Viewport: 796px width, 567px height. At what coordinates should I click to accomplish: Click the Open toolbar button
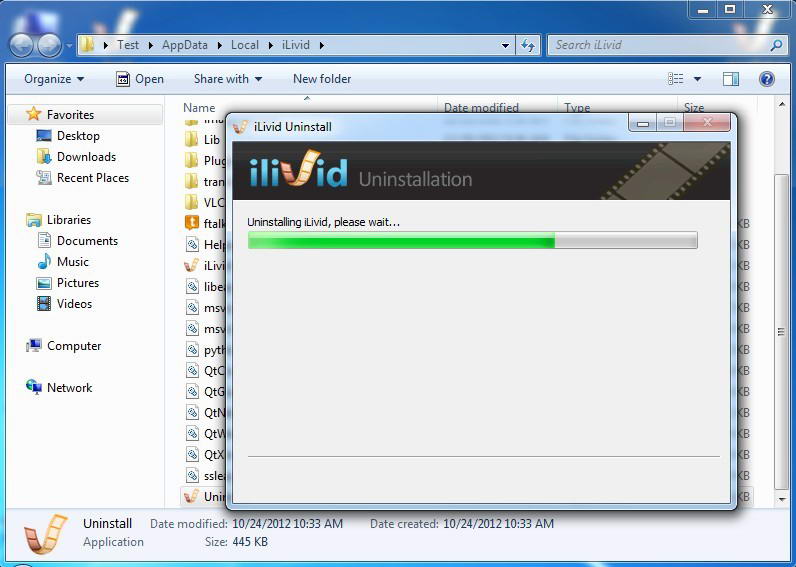140,79
